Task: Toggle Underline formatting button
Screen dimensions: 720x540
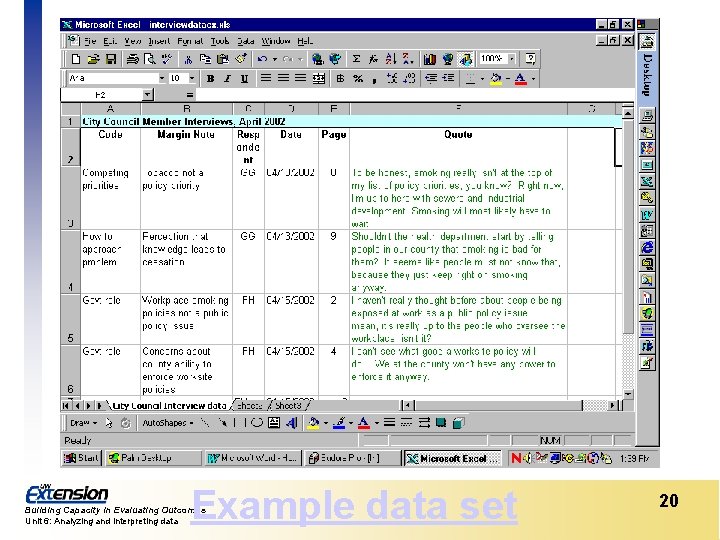Action: click(244, 79)
